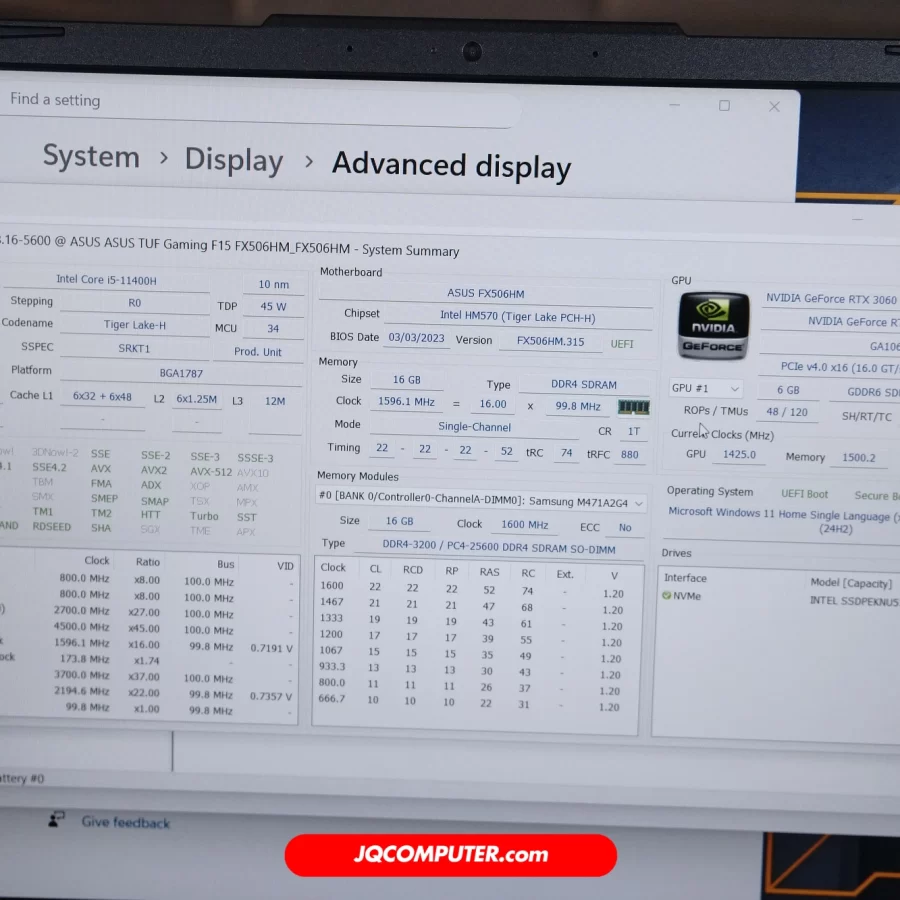Open the GPU #1 selector dropdown

point(705,389)
